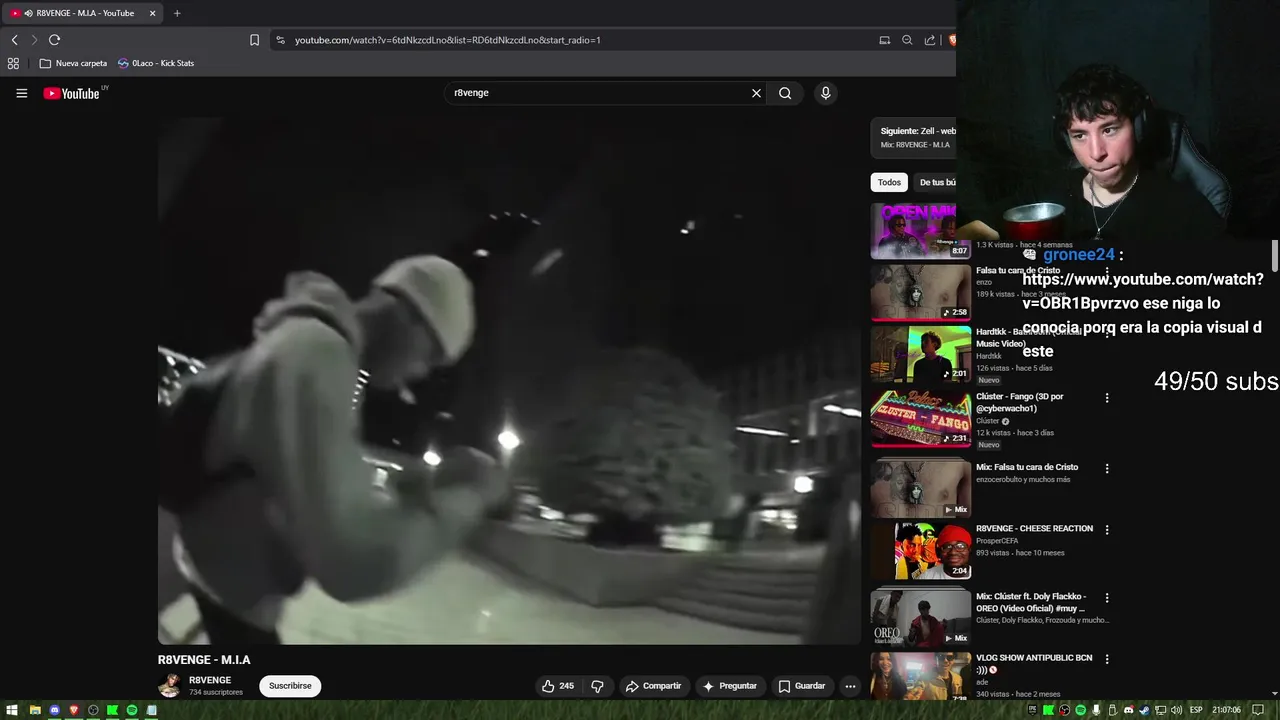Select the Todos filter chip
This screenshot has width=1280, height=720.
click(889, 182)
